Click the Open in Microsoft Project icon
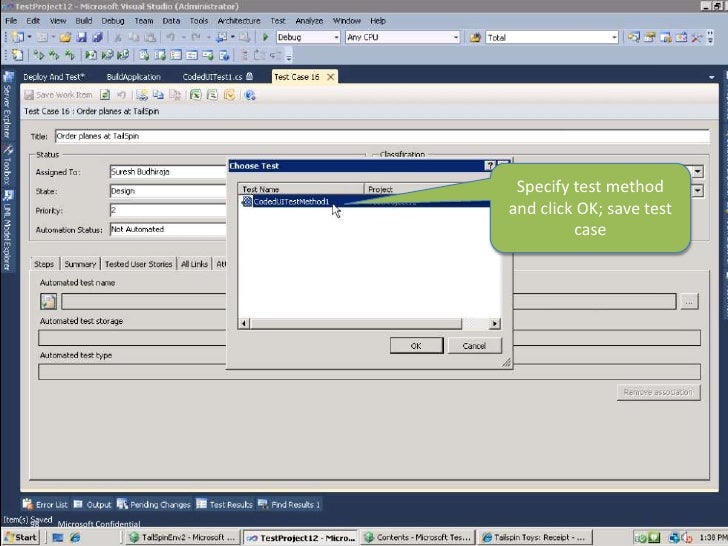This screenshot has height=546, width=728. [x=212, y=95]
